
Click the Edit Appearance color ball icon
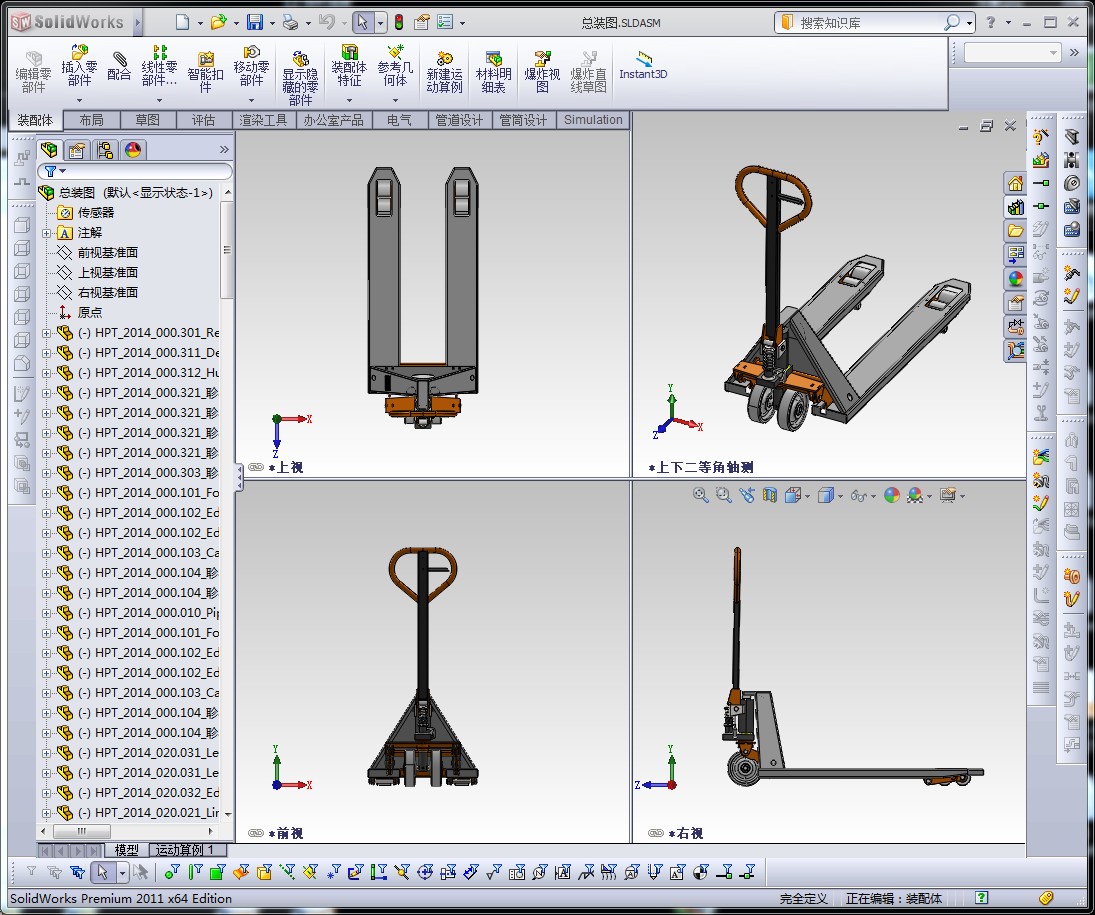892,495
